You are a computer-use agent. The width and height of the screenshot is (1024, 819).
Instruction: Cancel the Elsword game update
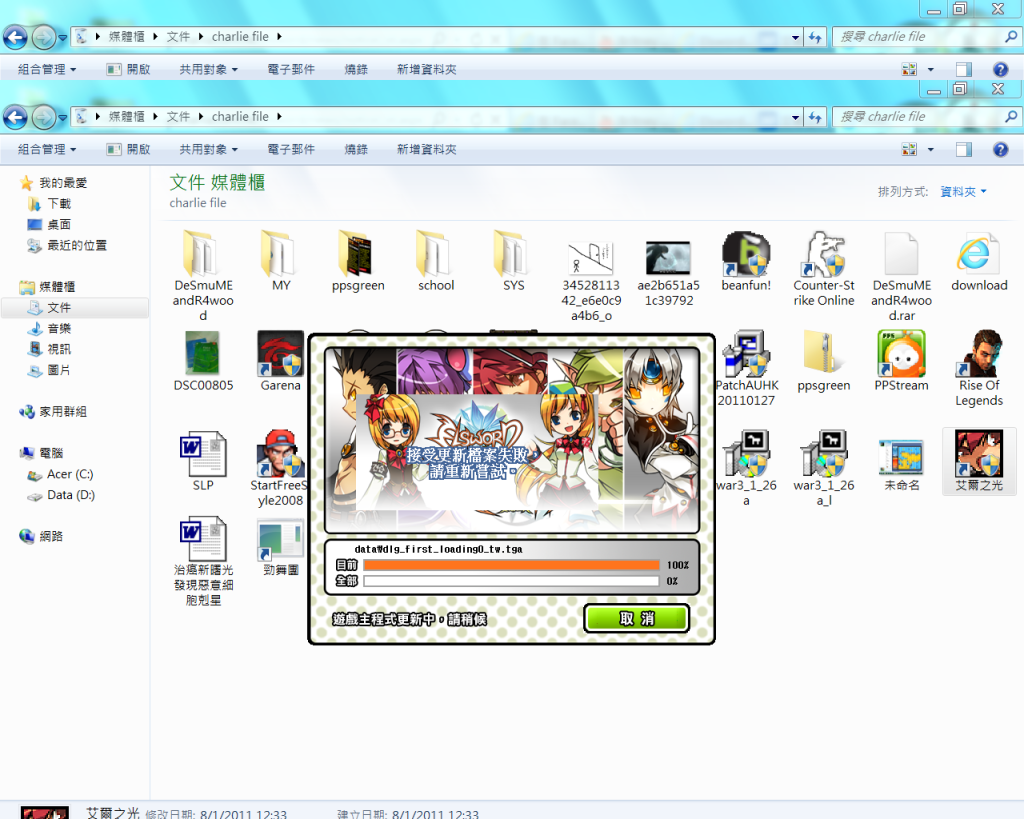coord(636,618)
